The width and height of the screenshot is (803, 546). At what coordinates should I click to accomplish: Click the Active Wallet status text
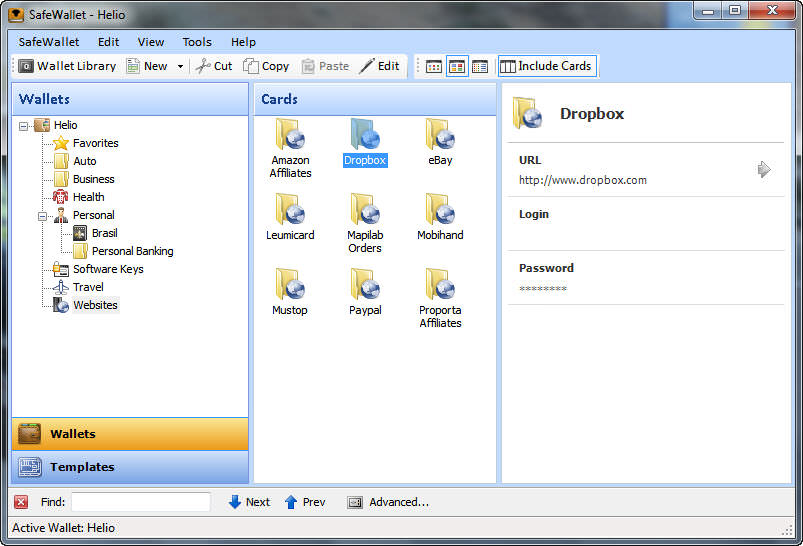[x=64, y=528]
